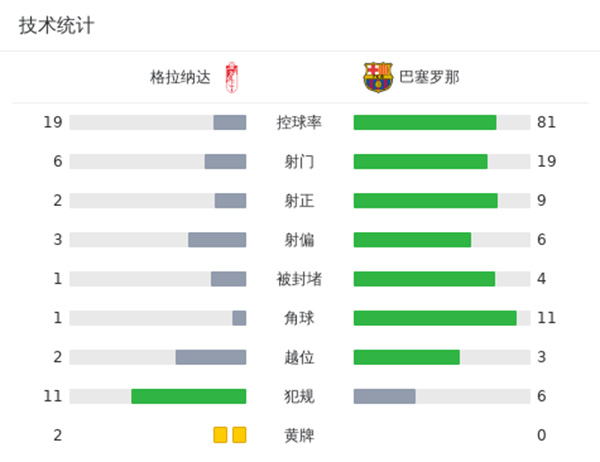
Task: Click the 黄牌 yellow card label
Action: point(299,435)
